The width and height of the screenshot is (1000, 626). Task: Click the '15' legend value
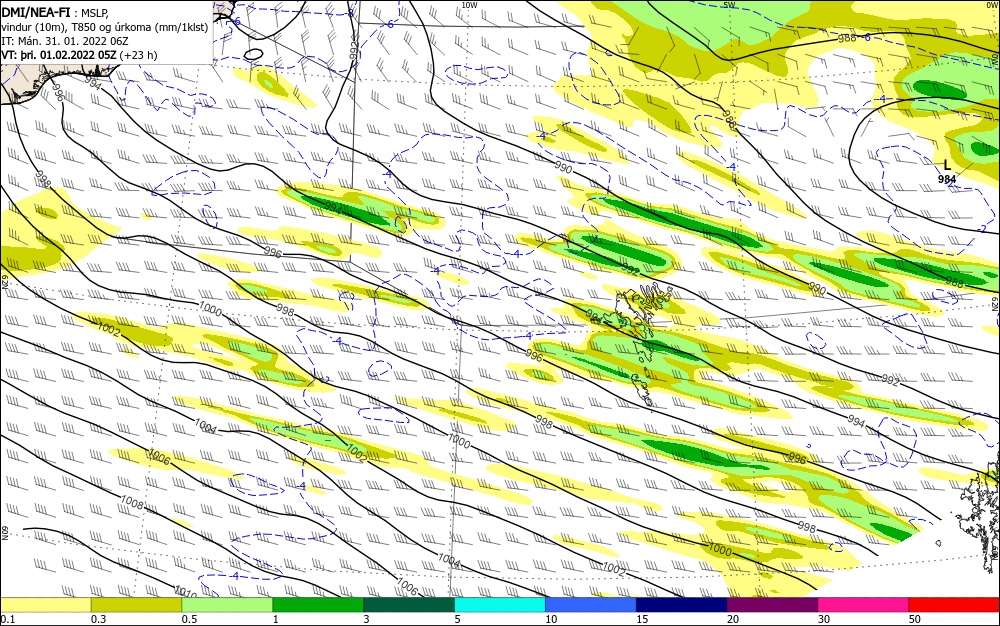point(642,619)
